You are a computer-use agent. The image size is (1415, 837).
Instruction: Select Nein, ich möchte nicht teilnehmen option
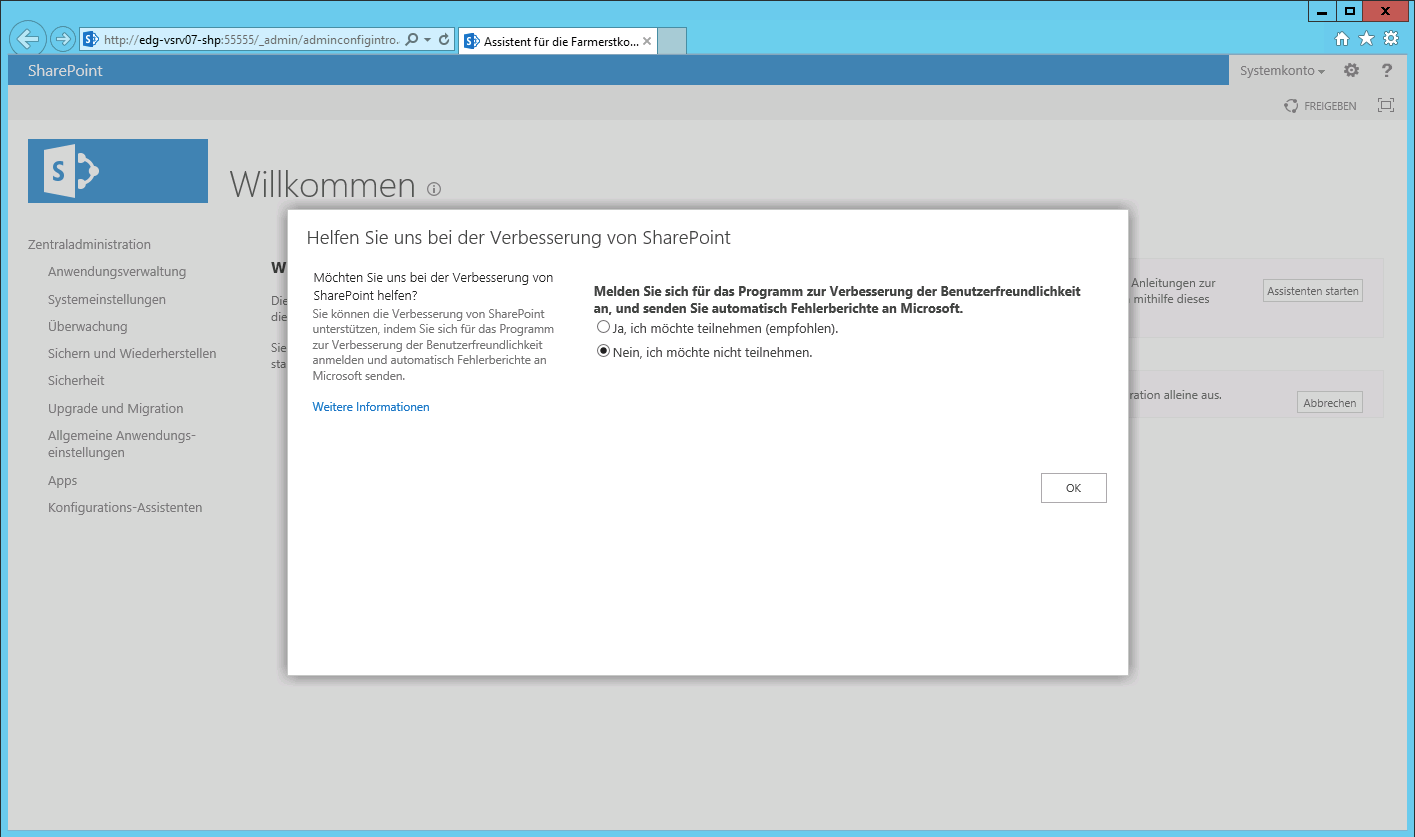[603, 351]
